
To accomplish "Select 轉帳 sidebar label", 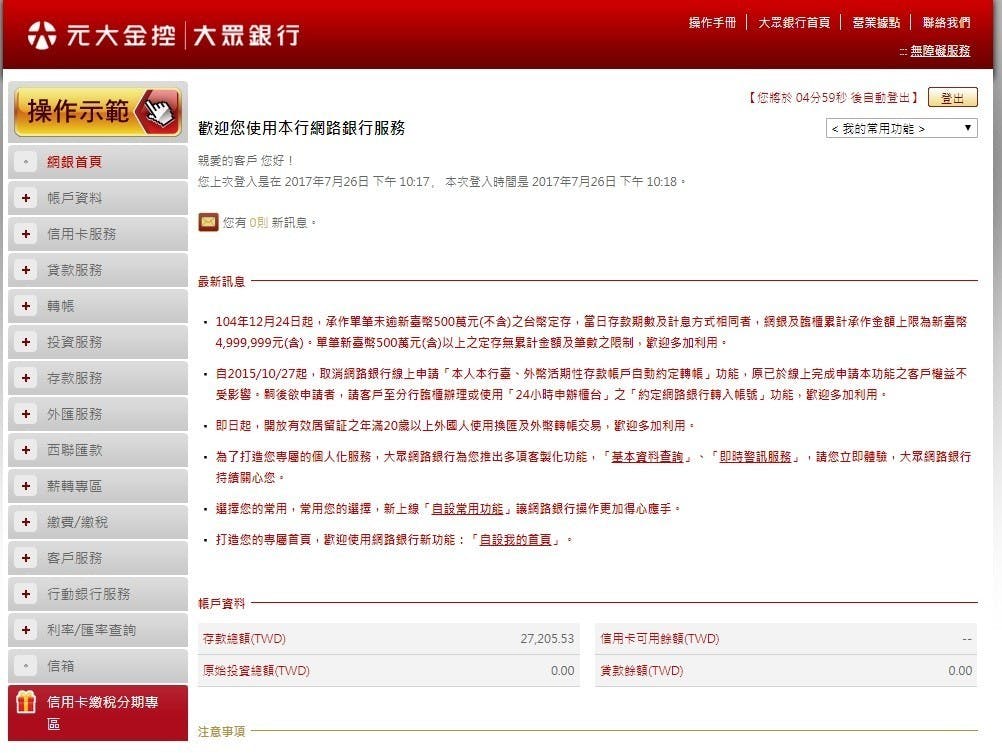I will (x=61, y=306).
